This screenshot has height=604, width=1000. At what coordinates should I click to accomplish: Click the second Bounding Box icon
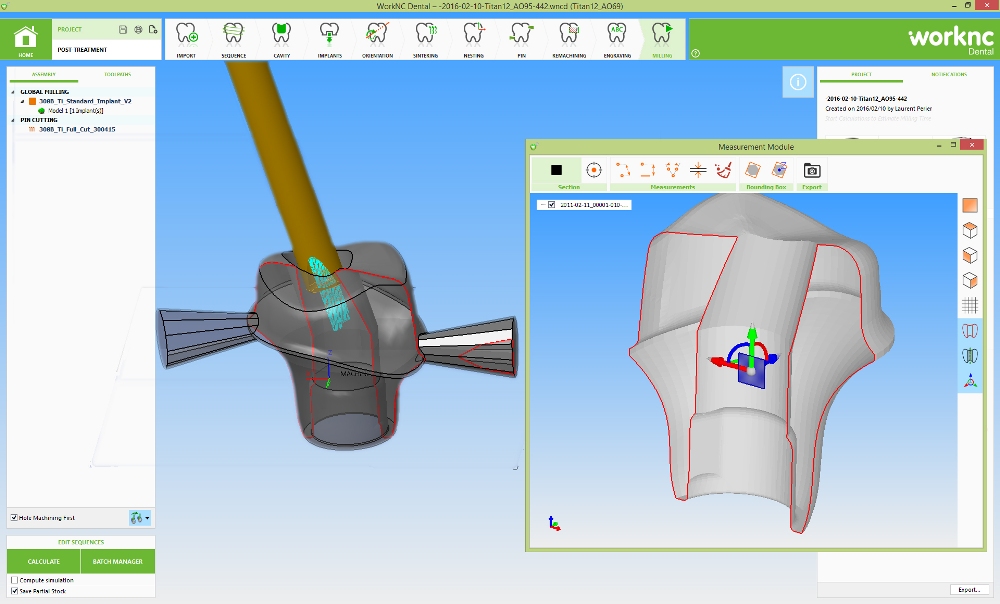click(x=779, y=170)
